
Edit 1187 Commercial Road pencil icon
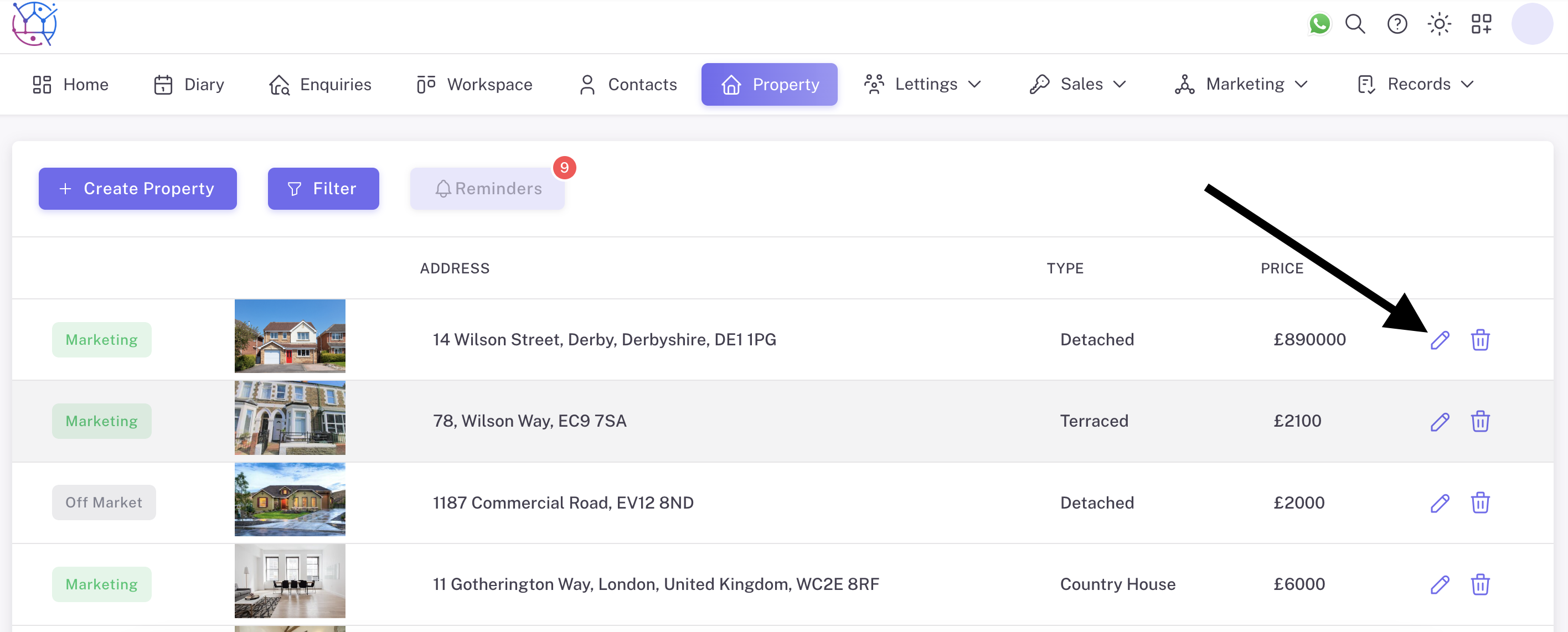point(1440,503)
